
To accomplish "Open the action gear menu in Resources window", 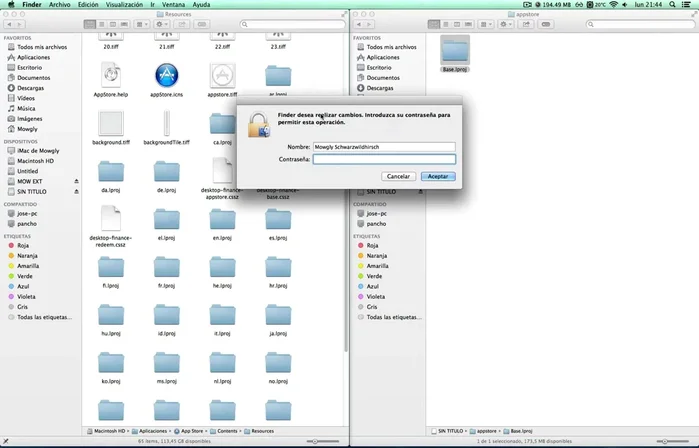I will pyautogui.click(x=161, y=25).
